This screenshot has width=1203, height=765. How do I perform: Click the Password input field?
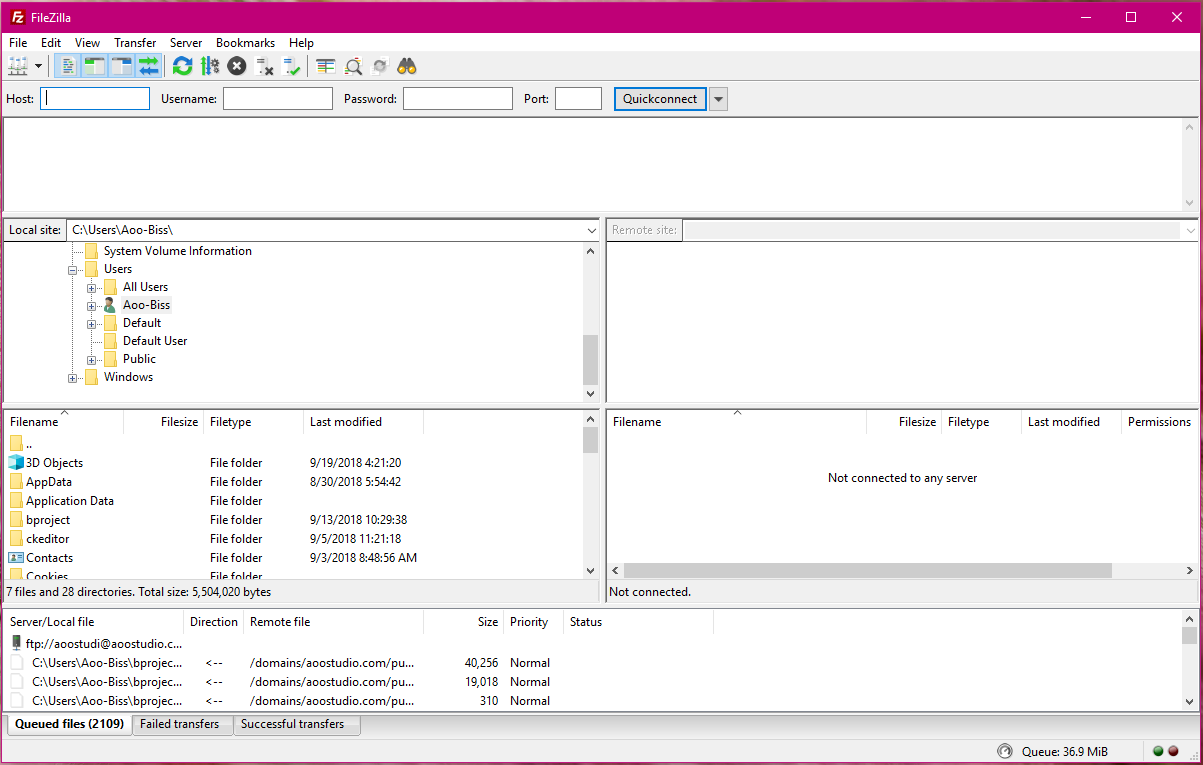(458, 99)
